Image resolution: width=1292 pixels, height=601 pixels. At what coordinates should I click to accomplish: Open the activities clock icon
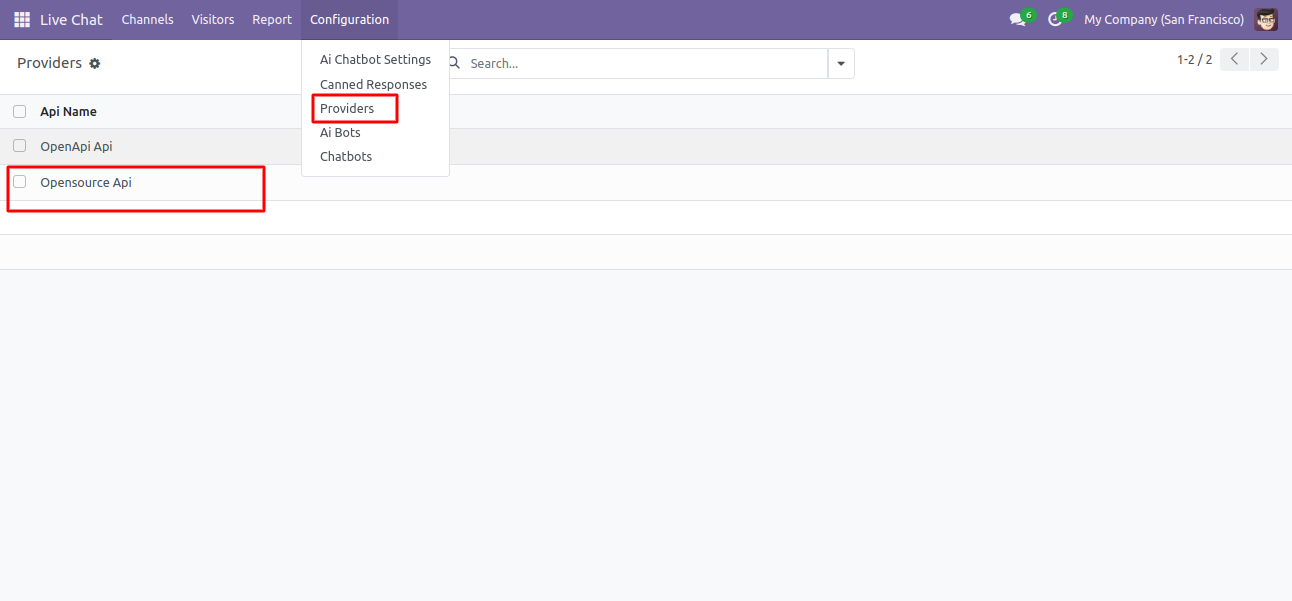(x=1054, y=20)
